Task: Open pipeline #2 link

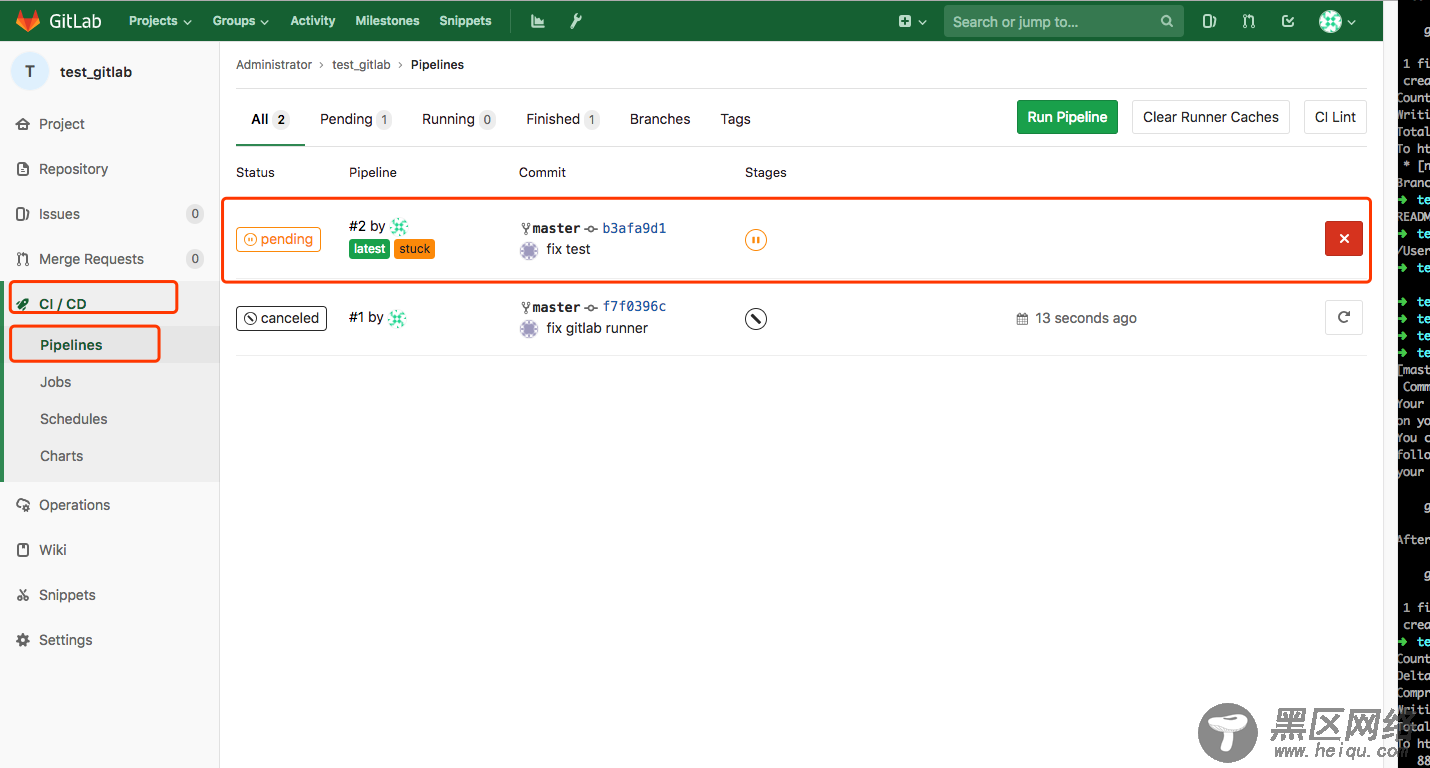Action: [x=357, y=227]
